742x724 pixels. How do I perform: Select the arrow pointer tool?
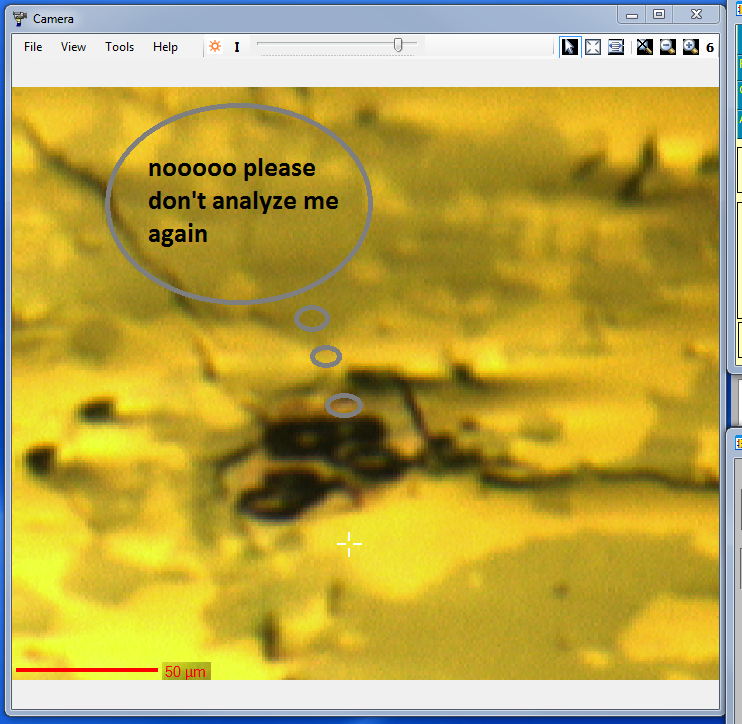(569, 47)
